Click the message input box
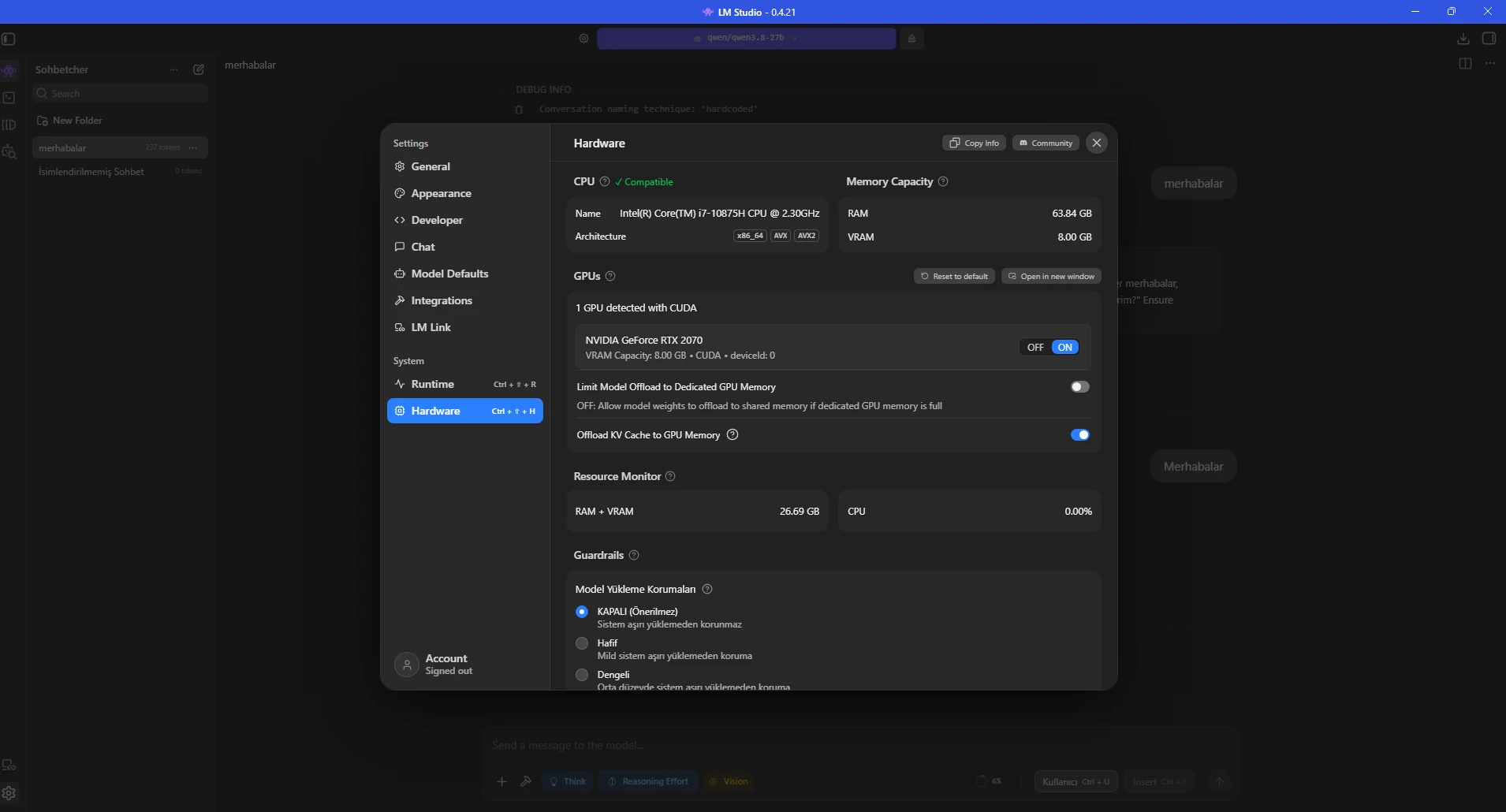This screenshot has height=812, width=1506. (861, 745)
